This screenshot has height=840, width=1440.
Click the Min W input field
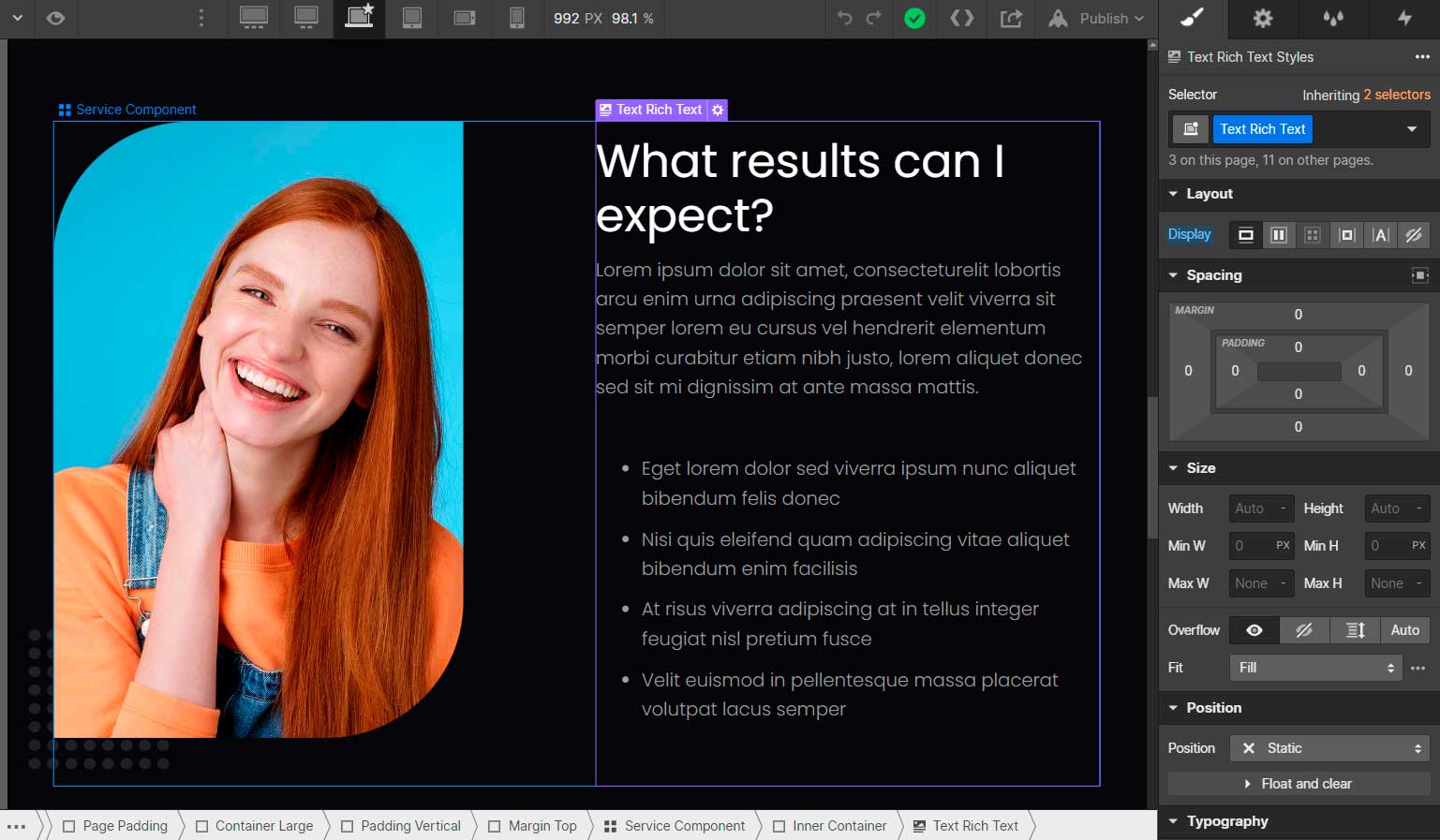[1251, 546]
